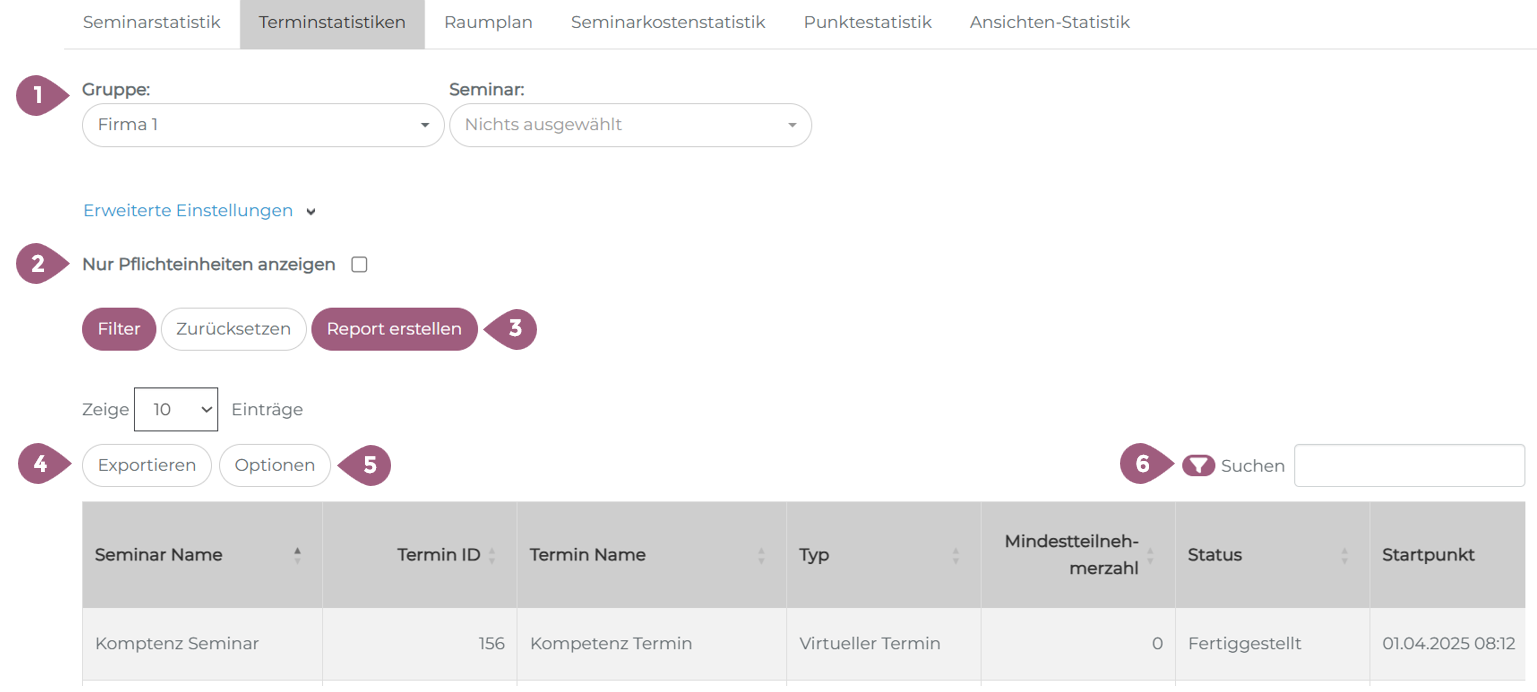Click the funnel filter icon beside Suchen
Image resolution: width=1537 pixels, height=692 pixels.
(1198, 465)
